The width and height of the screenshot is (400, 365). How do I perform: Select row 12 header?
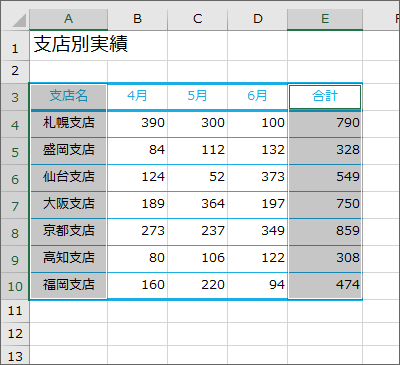click(x=15, y=334)
